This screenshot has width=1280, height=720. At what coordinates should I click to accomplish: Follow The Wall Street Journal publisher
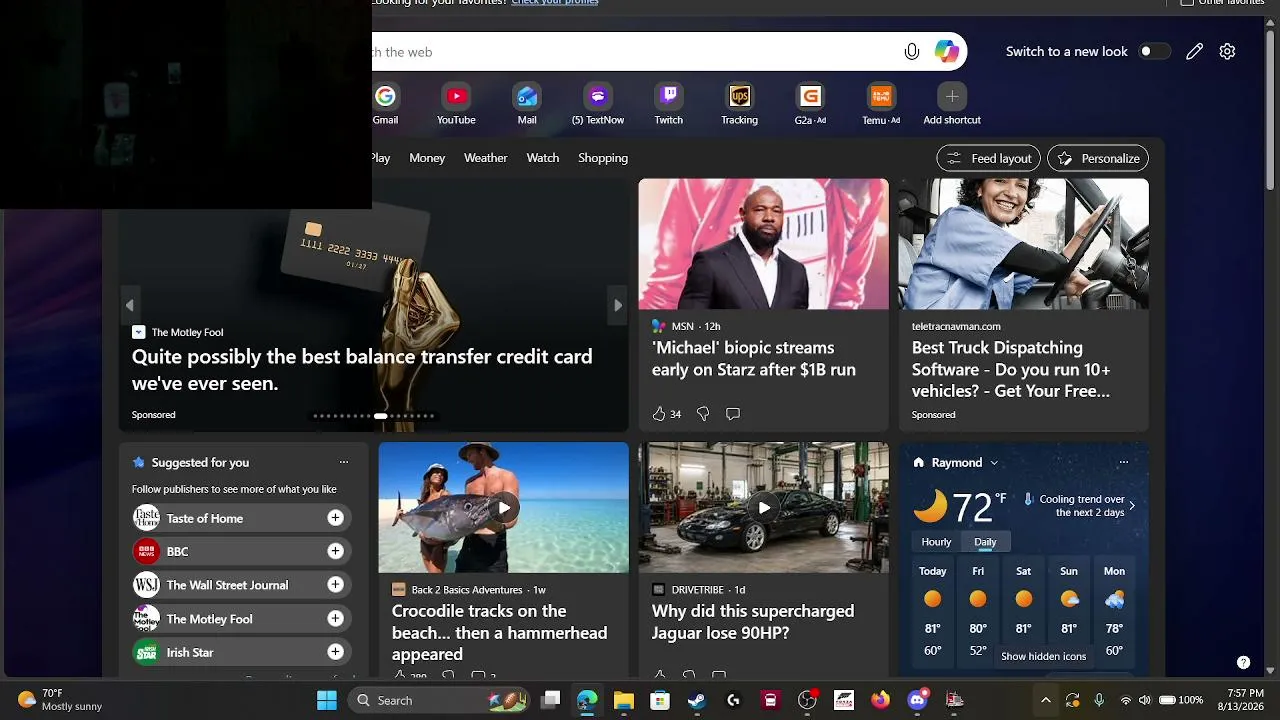335,584
